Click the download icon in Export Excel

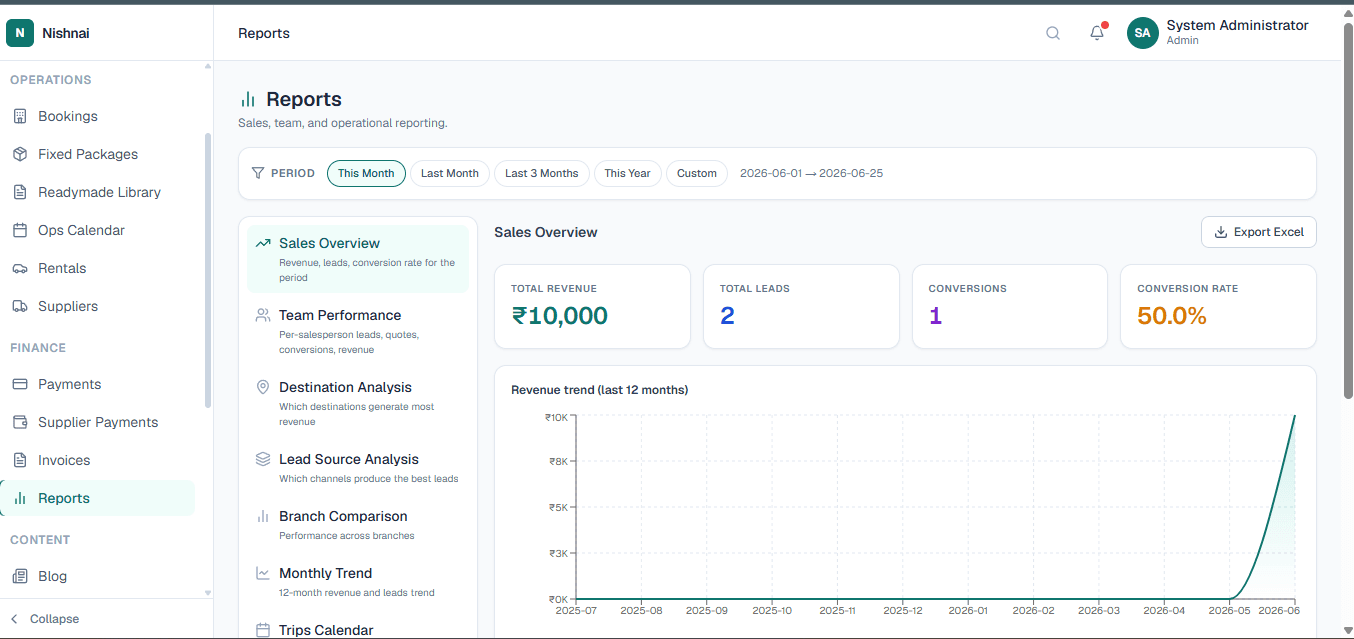[x=1220, y=232]
